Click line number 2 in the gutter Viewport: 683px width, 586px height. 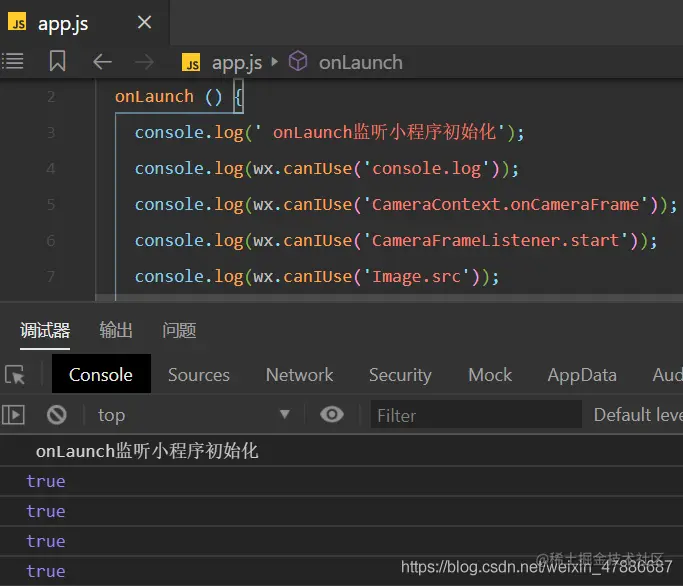(51, 96)
